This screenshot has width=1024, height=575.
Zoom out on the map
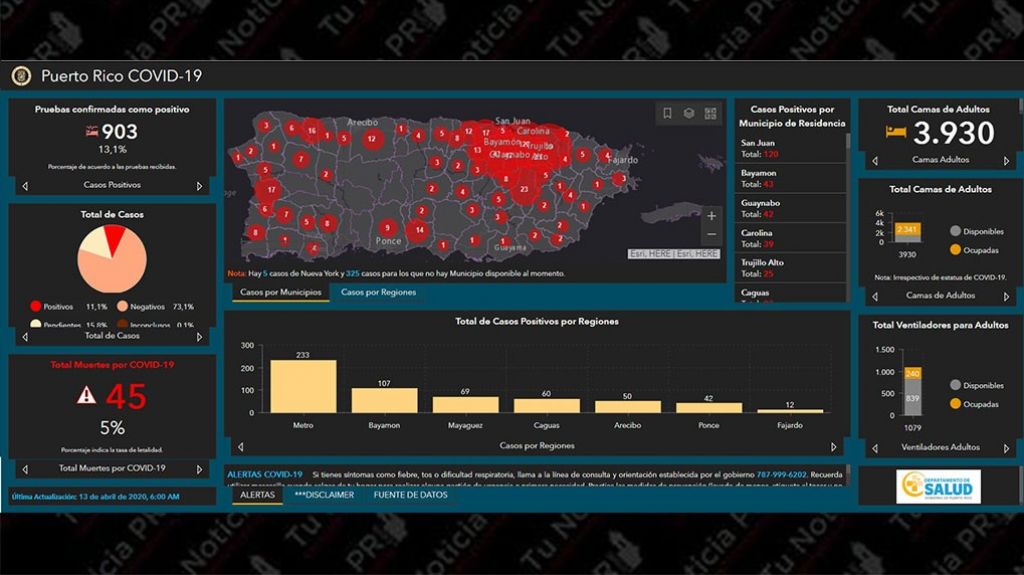711,234
